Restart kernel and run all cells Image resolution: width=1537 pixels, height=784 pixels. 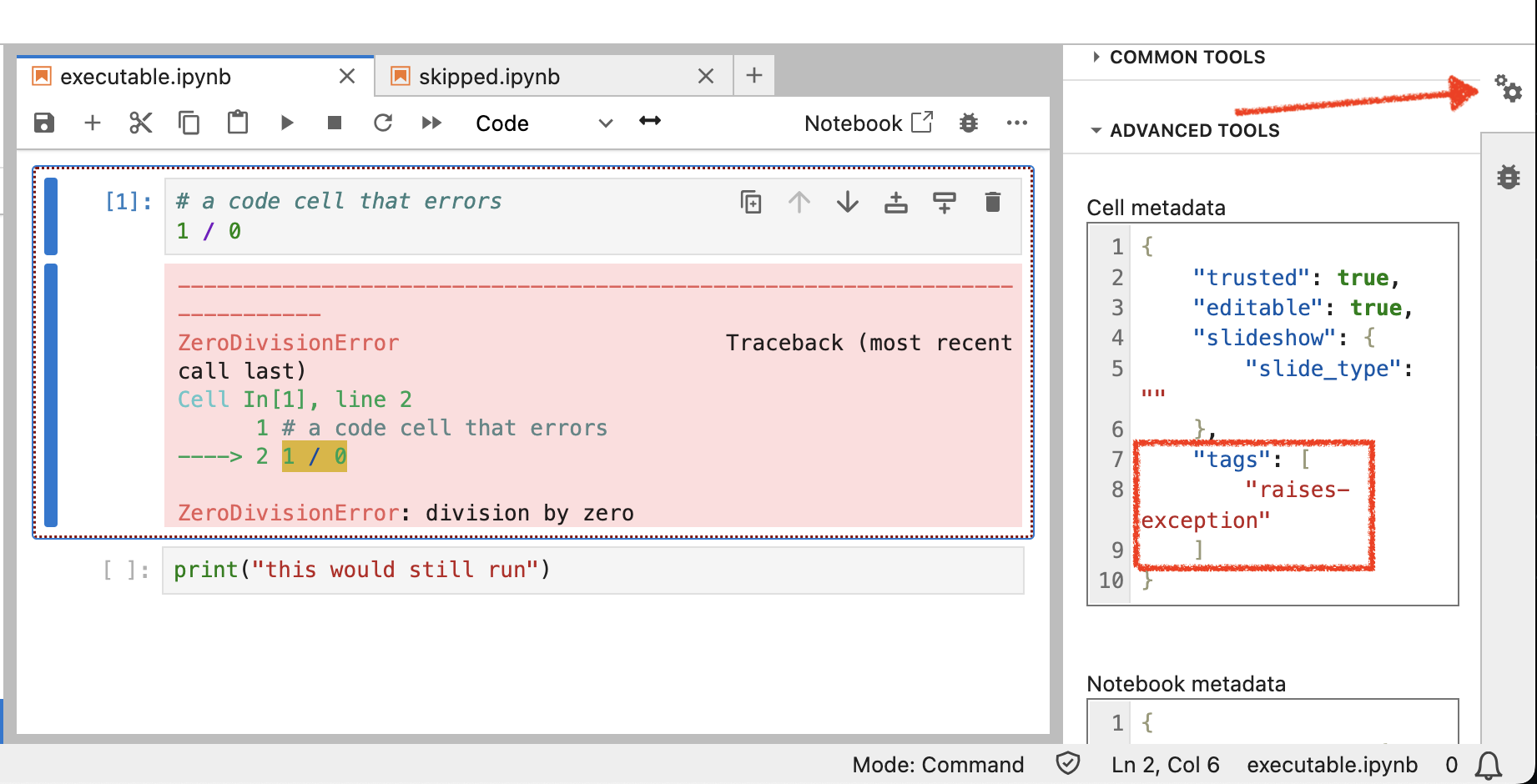[x=431, y=123]
